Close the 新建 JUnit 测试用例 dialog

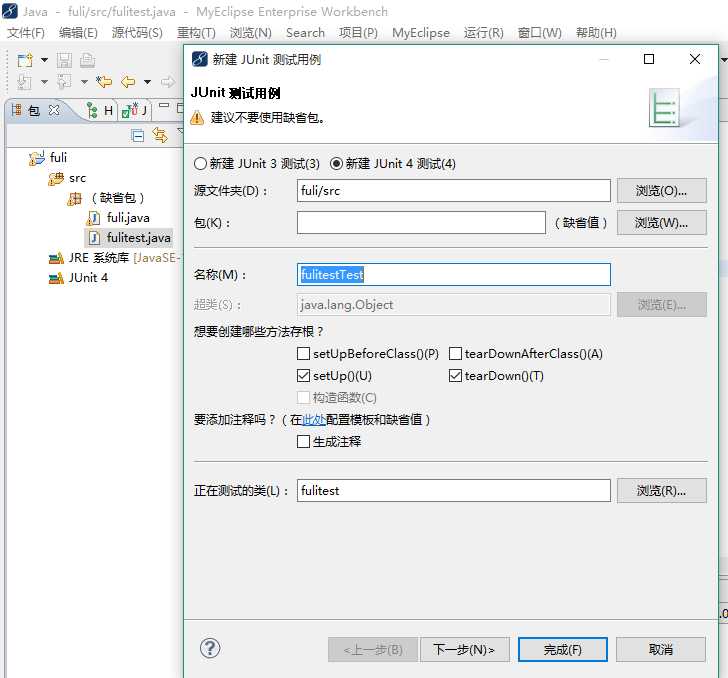pos(695,59)
